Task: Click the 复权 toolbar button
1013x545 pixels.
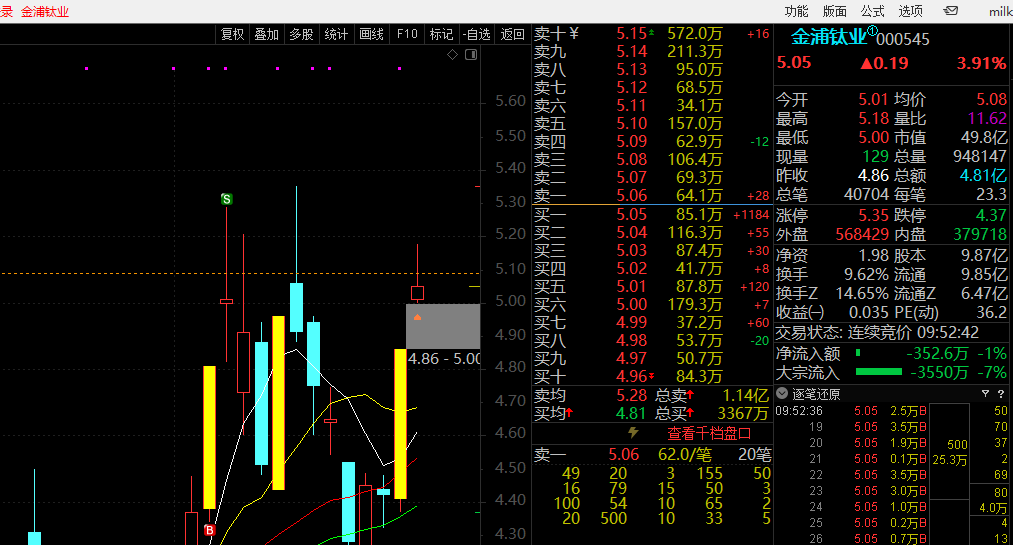Action: click(232, 34)
